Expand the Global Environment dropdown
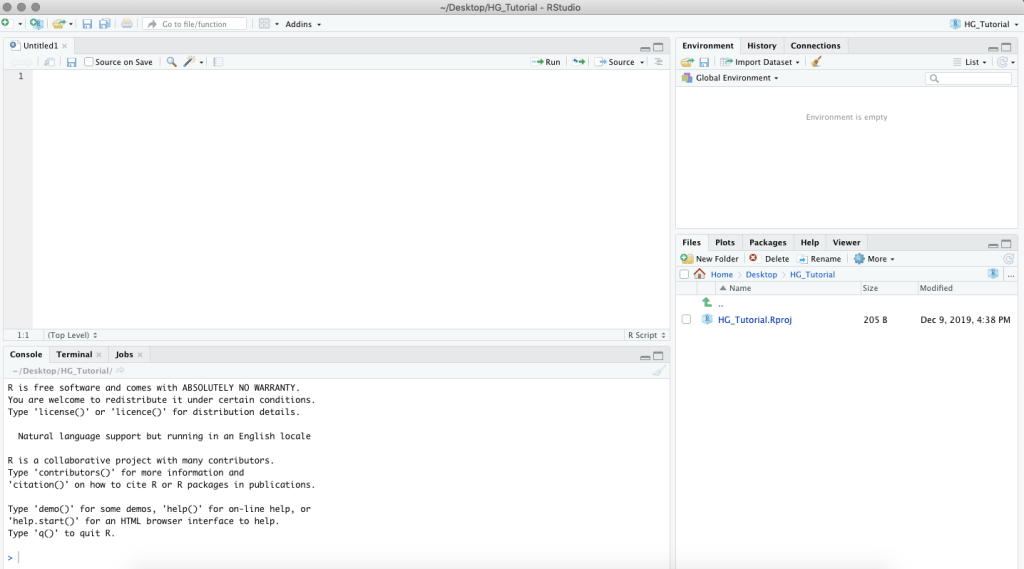This screenshot has height=569, width=1024. [x=735, y=78]
